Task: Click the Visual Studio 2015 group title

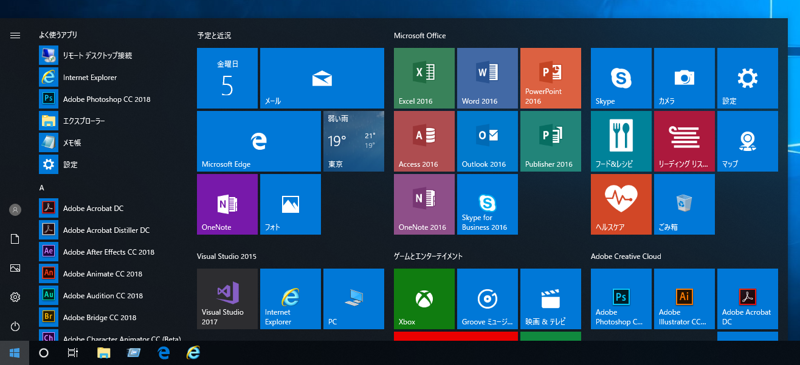Action: pos(227,256)
